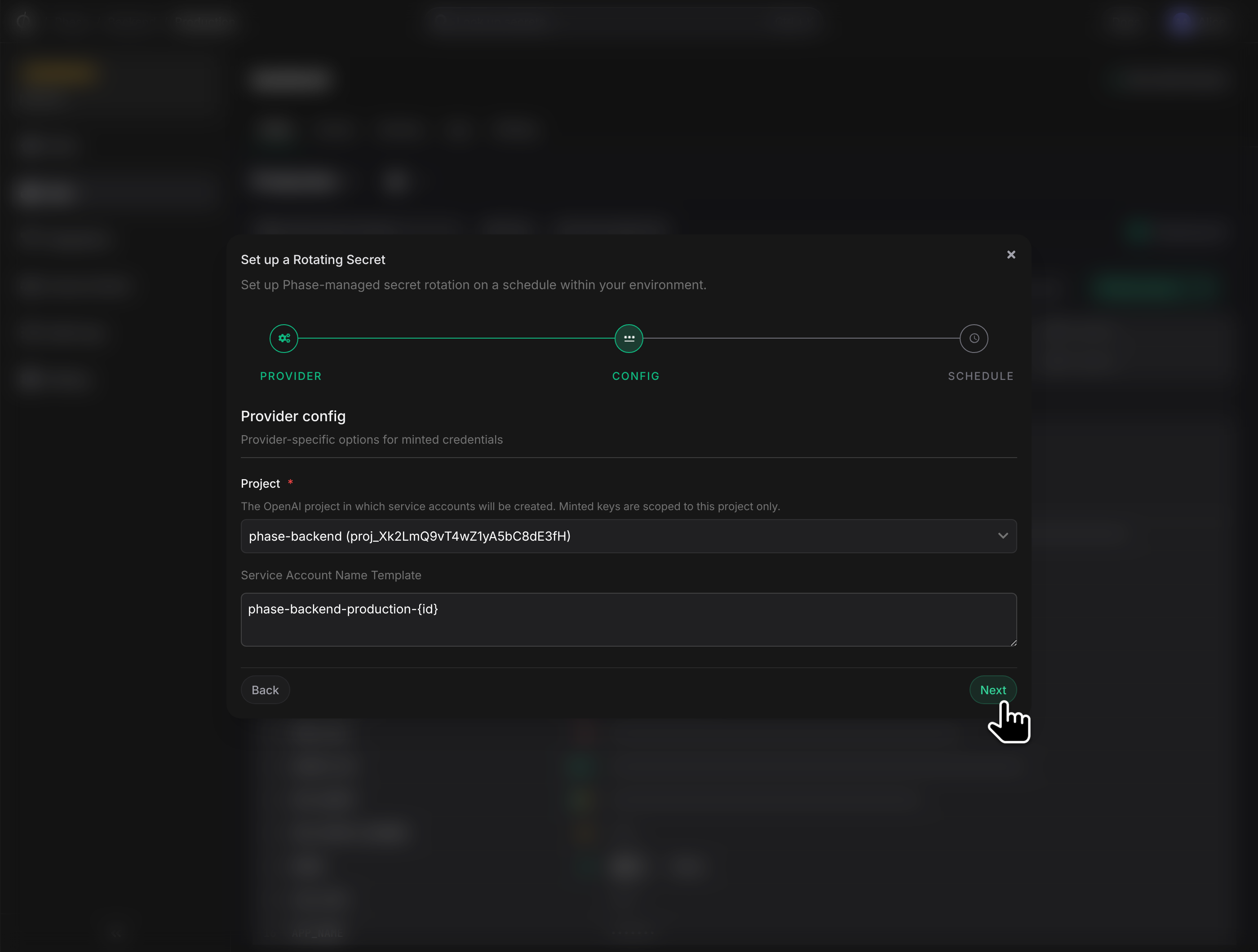Click the Schedule step clock icon
The image size is (1258, 952).
coord(974,338)
